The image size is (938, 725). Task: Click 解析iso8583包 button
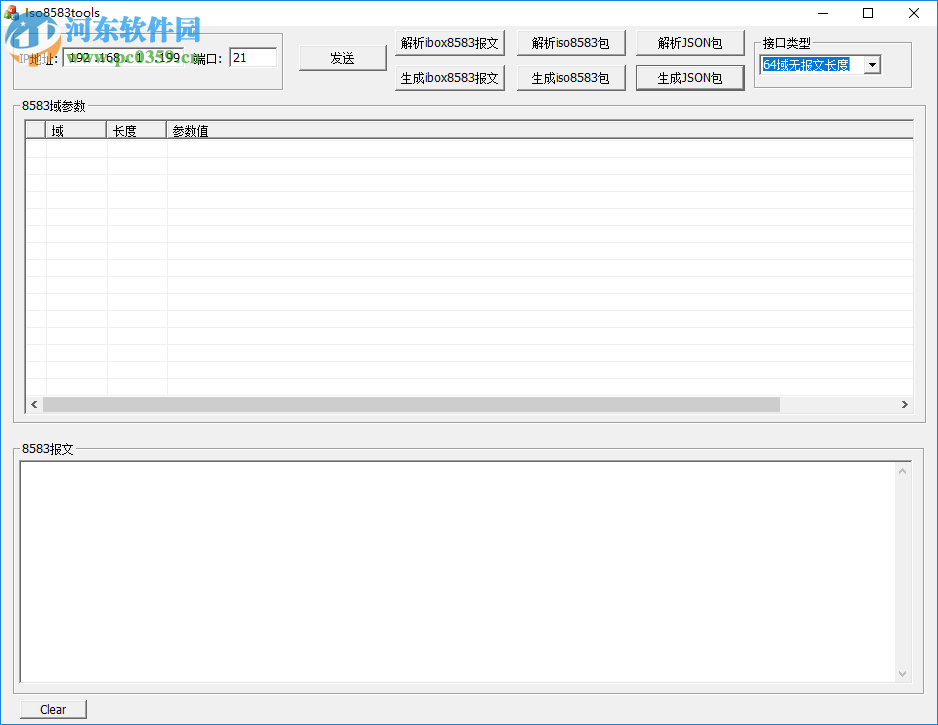tap(570, 42)
